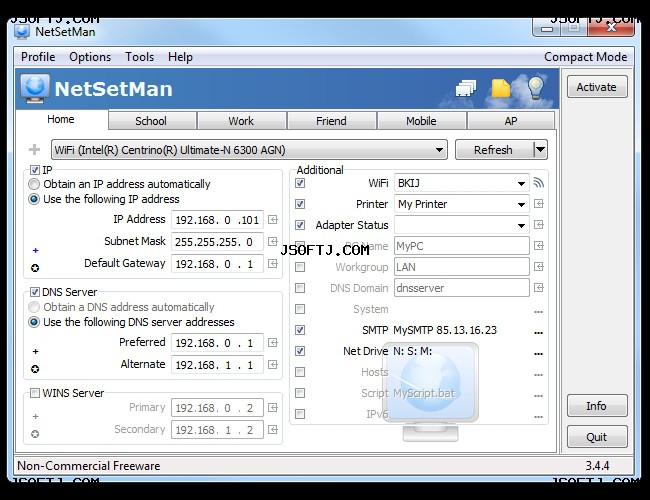
Task: Click blue plus icon in IP section
Action: 36,250
